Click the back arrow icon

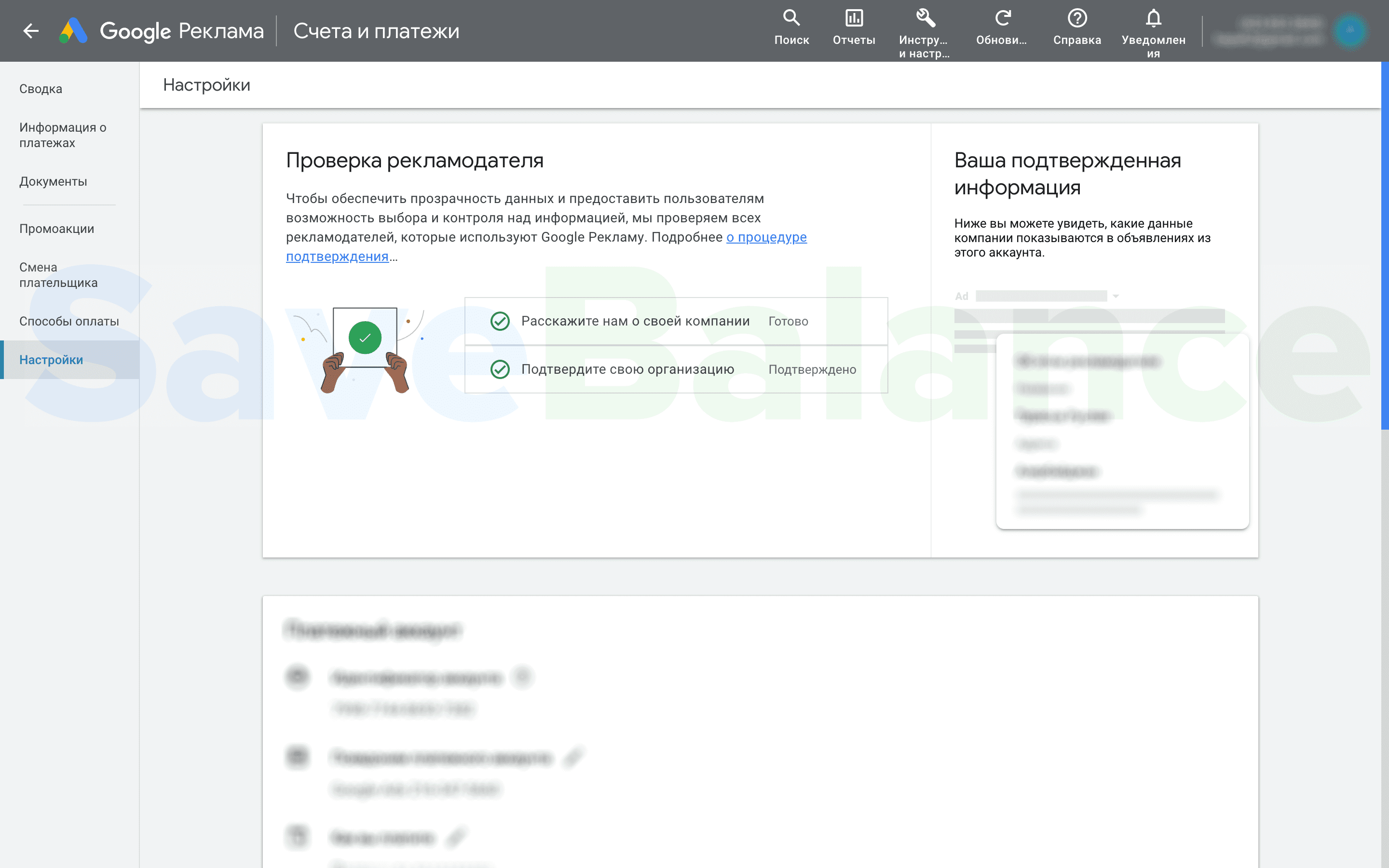tap(31, 31)
